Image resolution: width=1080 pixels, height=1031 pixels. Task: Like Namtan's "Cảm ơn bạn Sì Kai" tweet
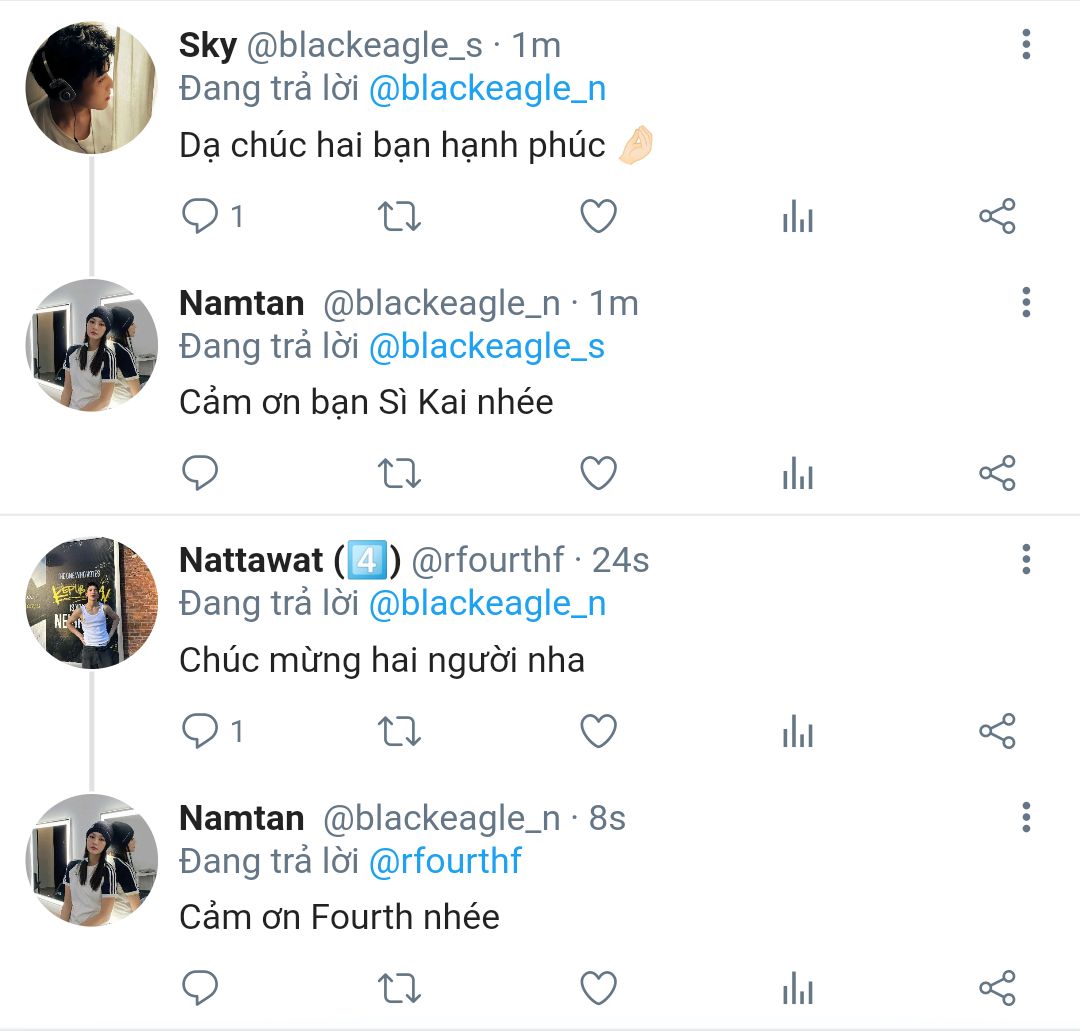(x=598, y=473)
